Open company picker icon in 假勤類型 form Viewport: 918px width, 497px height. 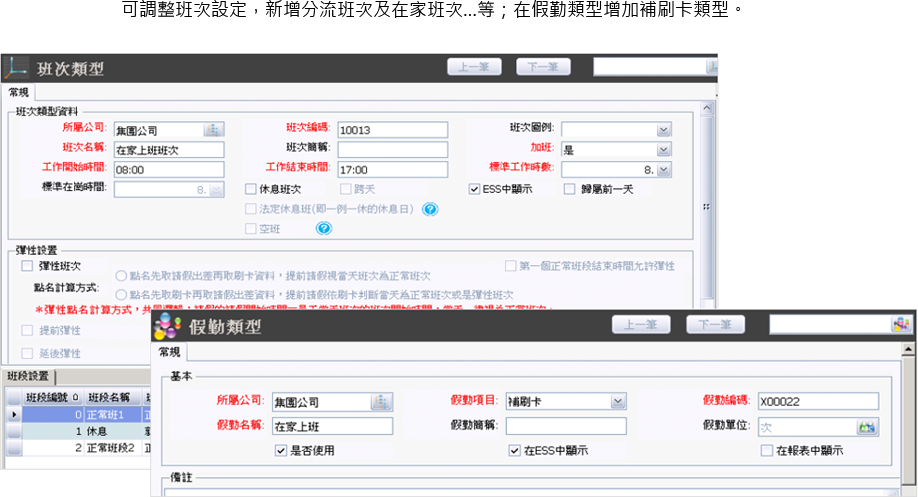pyautogui.click(x=383, y=402)
